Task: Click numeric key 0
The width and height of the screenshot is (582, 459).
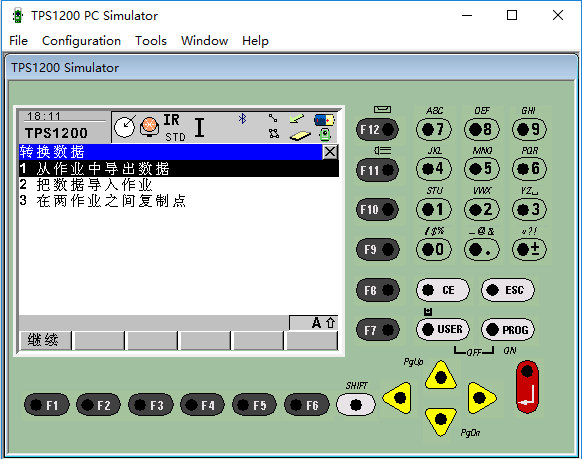Action: [434, 249]
